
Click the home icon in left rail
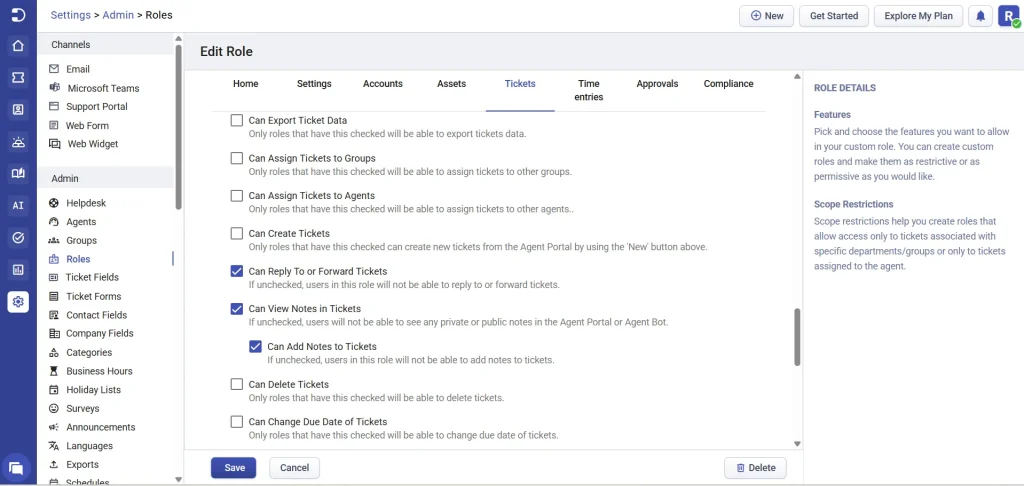[x=18, y=46]
